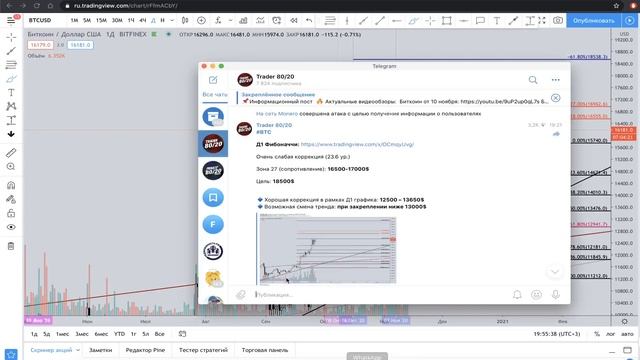Open Редактор Pine tab
This screenshot has width=640, height=360.
click(x=145, y=350)
